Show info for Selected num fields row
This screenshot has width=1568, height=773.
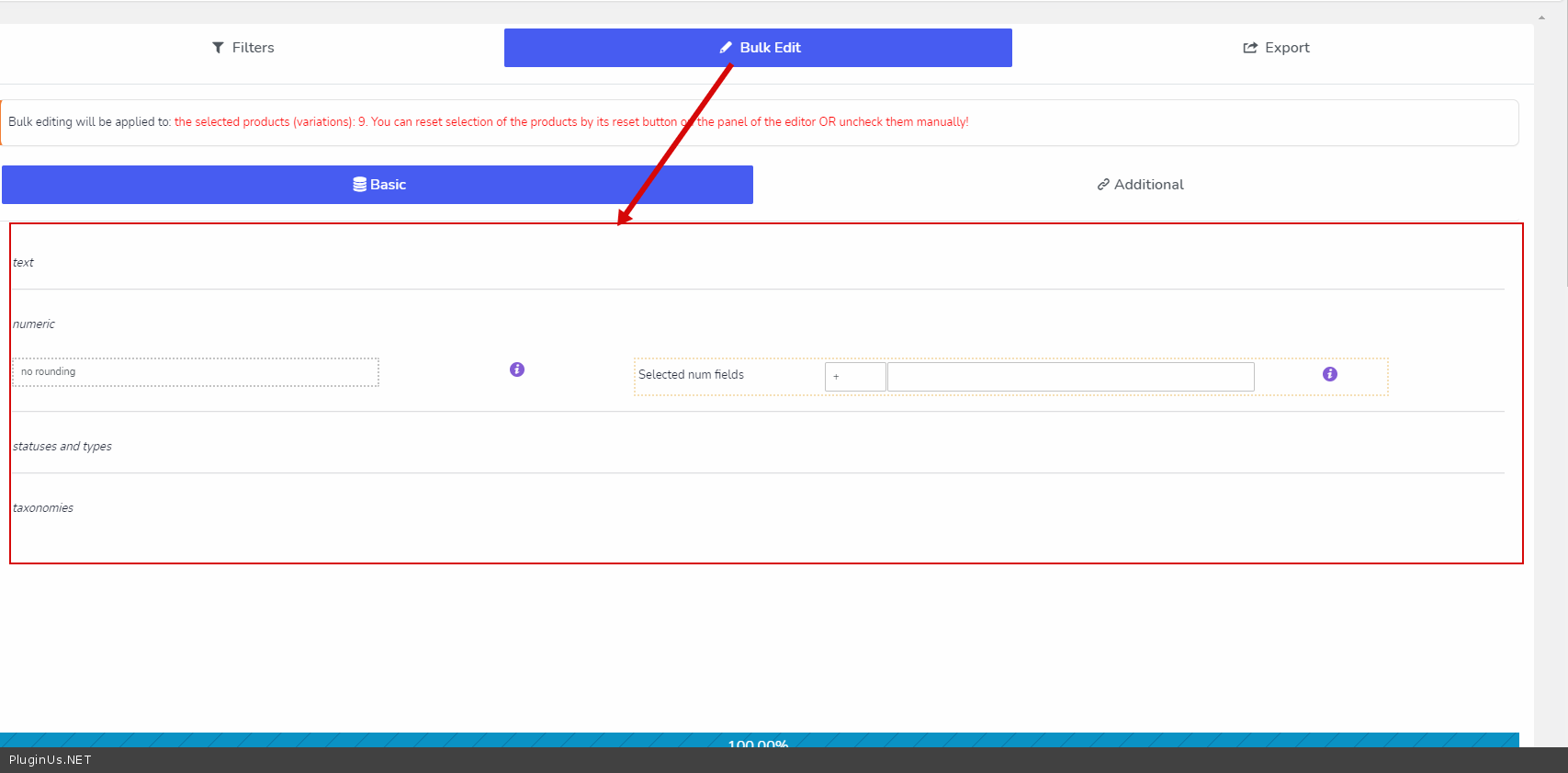[x=1329, y=374]
